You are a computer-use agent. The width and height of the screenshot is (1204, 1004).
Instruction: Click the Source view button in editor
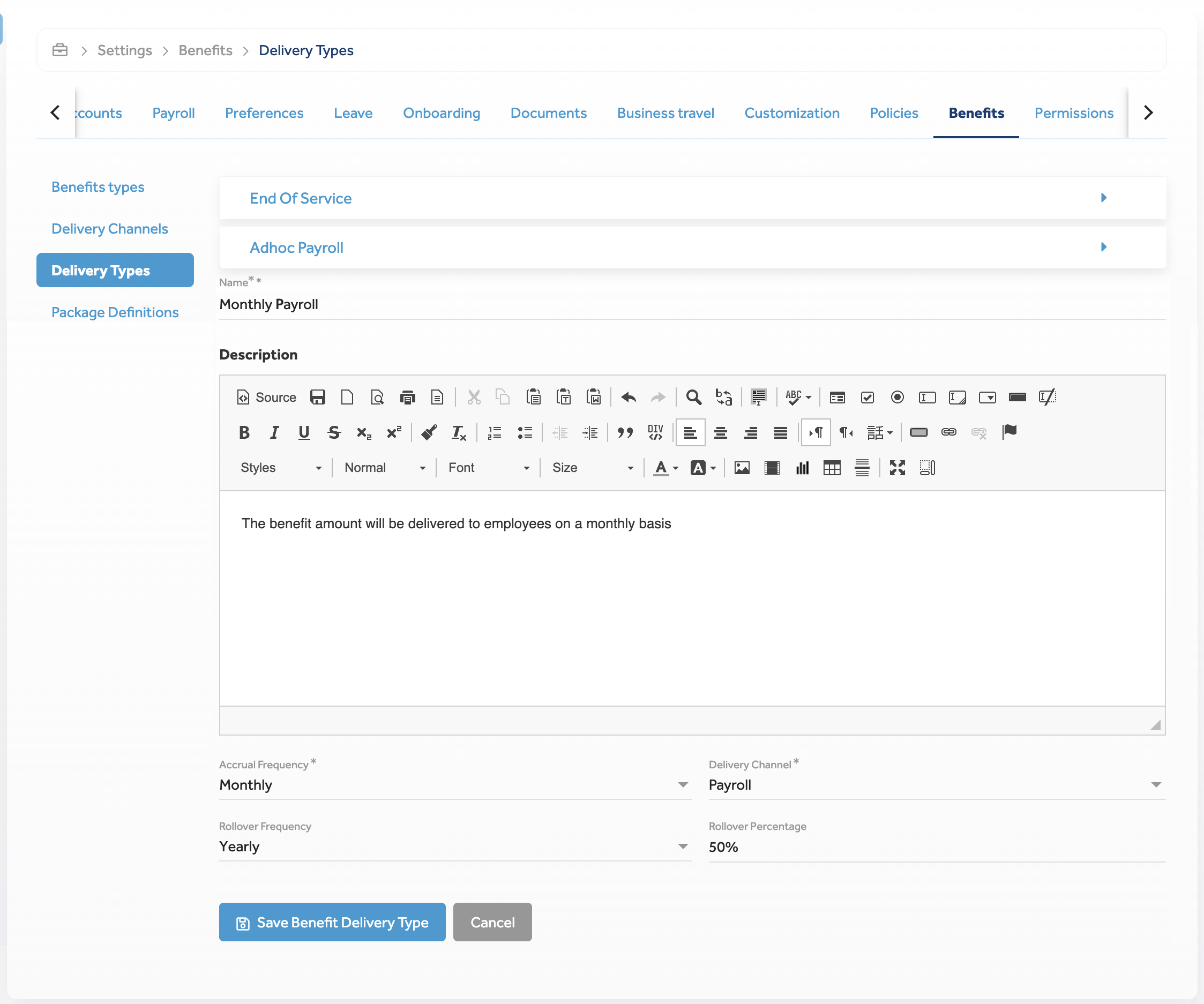tap(266, 398)
